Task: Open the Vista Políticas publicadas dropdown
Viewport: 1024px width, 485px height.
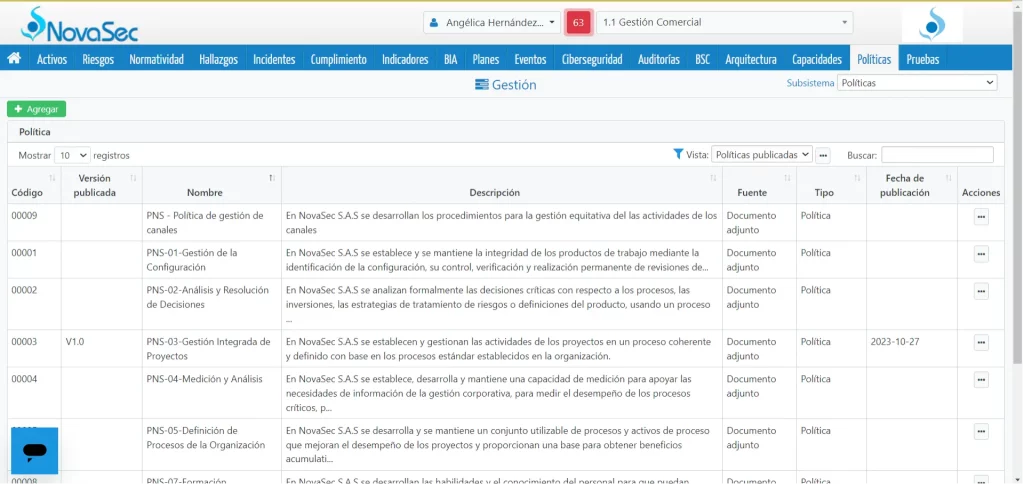Action: (761, 155)
